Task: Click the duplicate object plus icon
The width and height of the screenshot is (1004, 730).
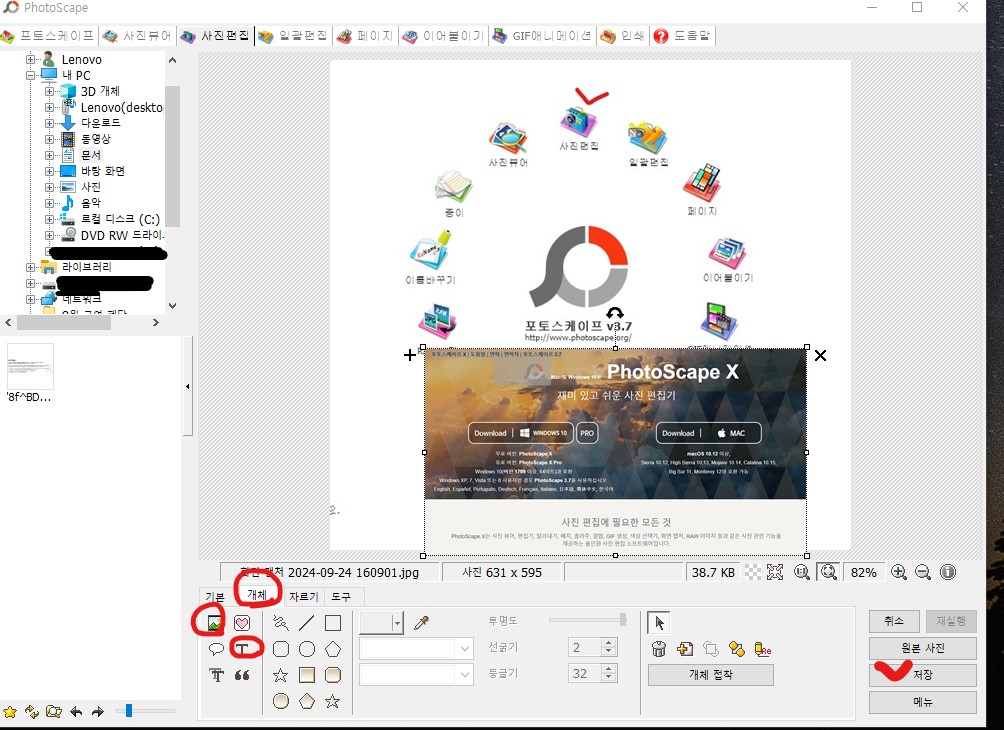Action: (x=684, y=649)
